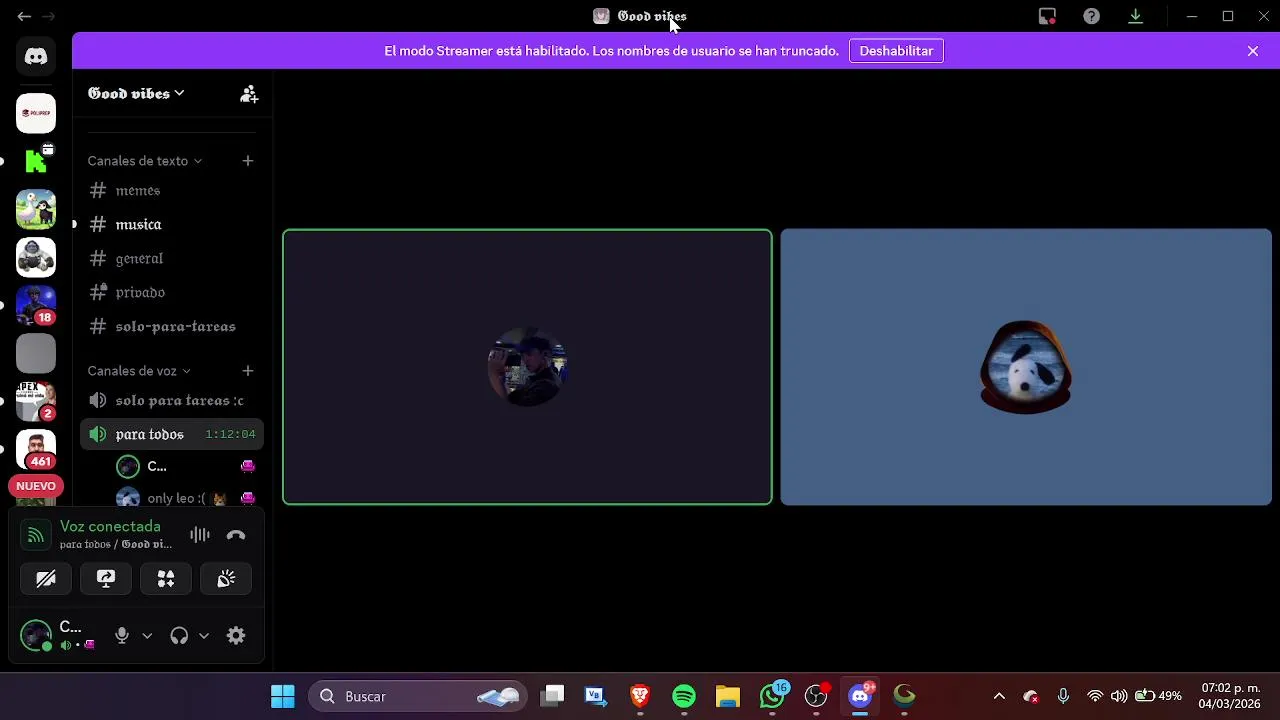The height and width of the screenshot is (720, 1280).
Task: Mute the microphone
Action: 122,635
